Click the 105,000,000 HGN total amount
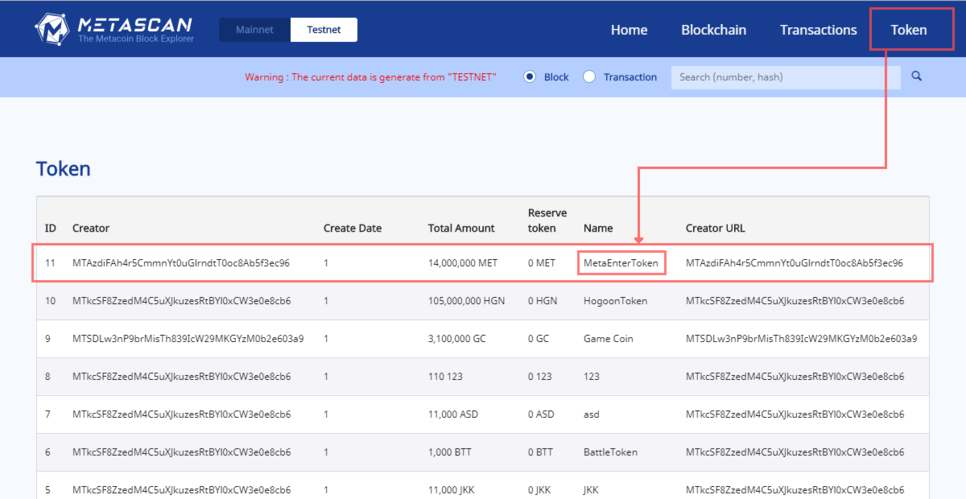This screenshot has height=499, width=966. tap(466, 301)
